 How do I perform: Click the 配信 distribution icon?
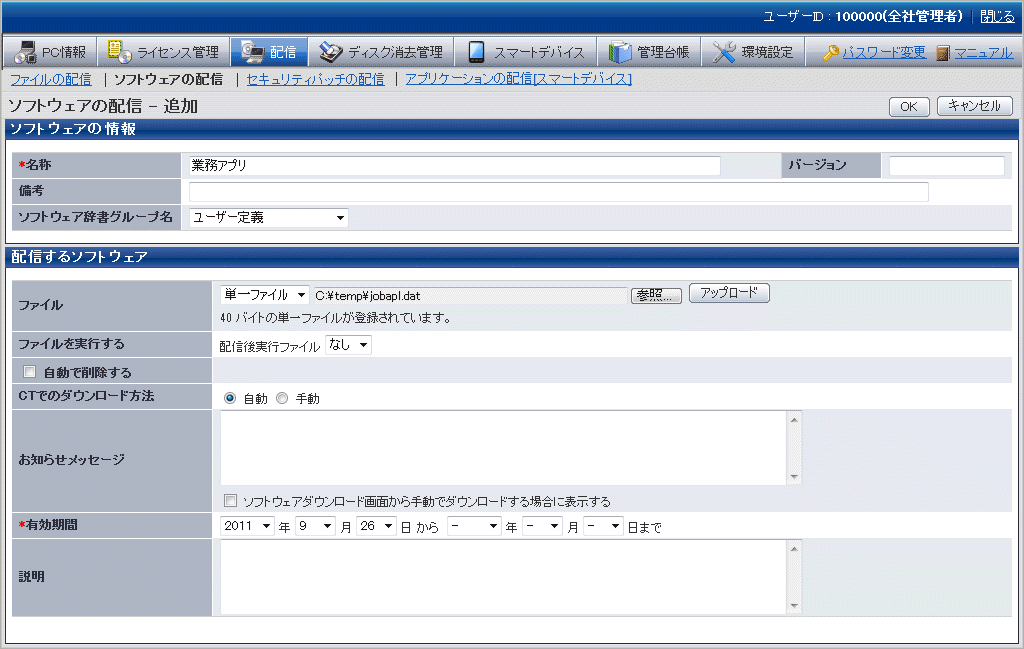click(x=252, y=52)
